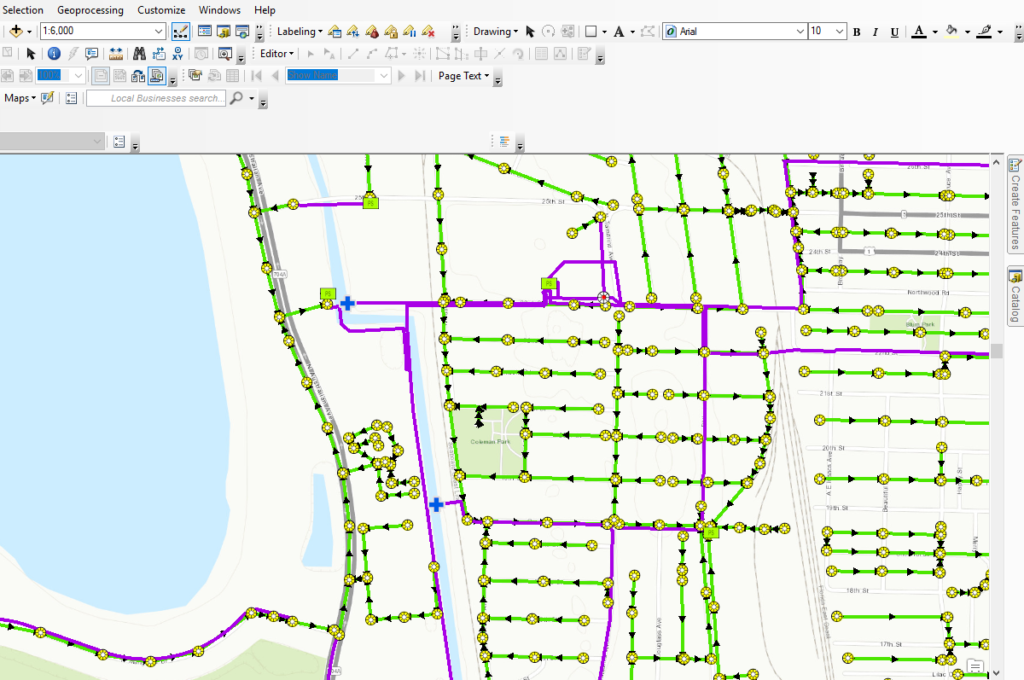Toggle the Editor Toolbar button
Screen dimensions: 1024x680
[180, 32]
